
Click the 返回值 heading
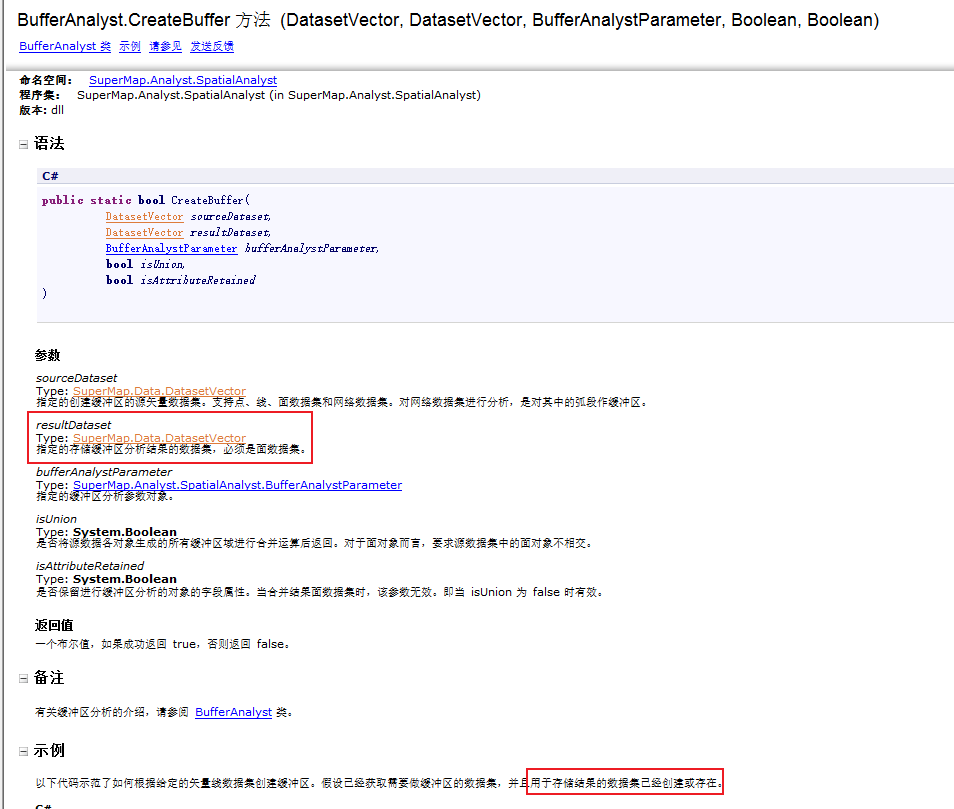coord(54,625)
